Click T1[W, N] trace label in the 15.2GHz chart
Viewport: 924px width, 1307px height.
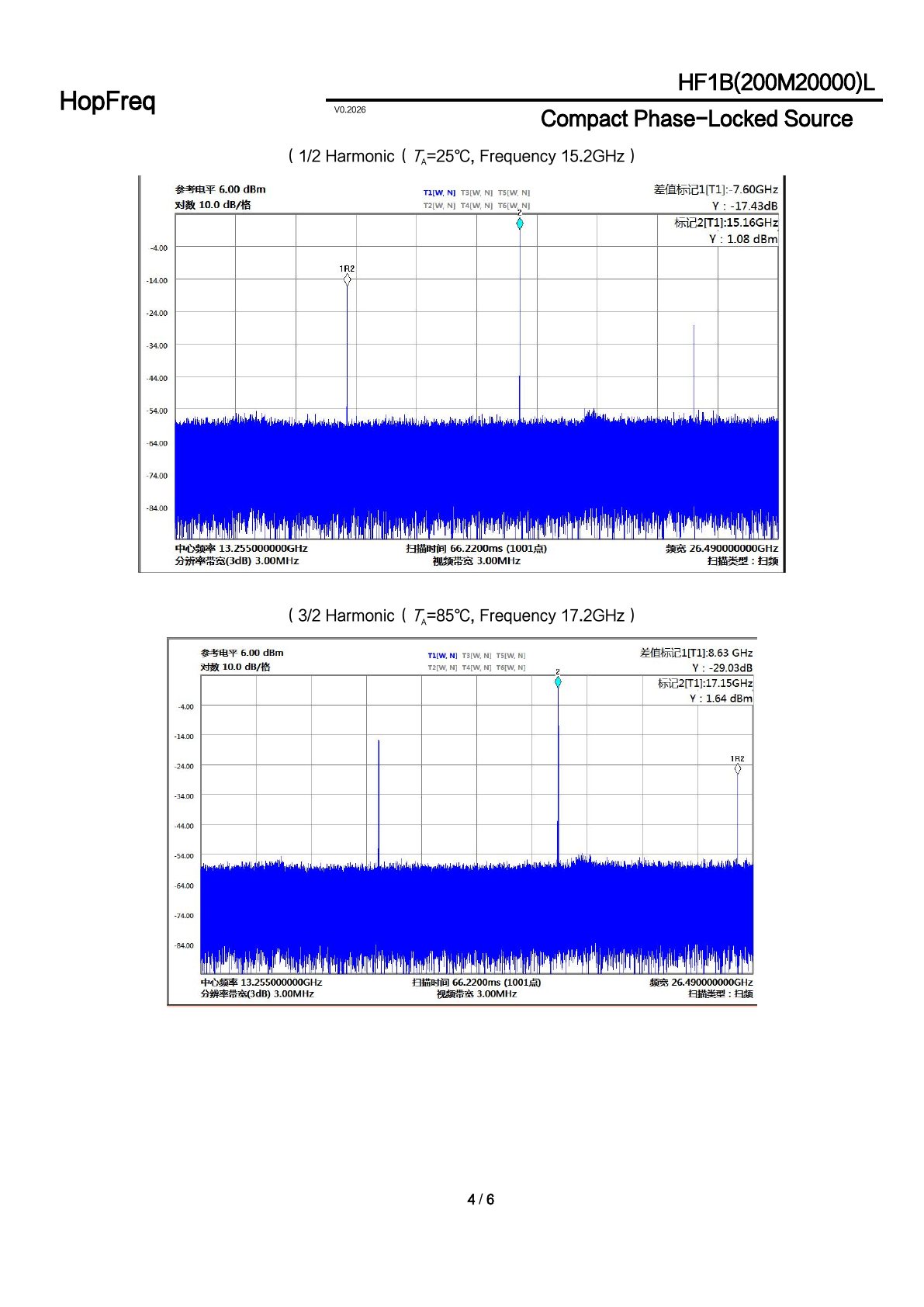439,192
